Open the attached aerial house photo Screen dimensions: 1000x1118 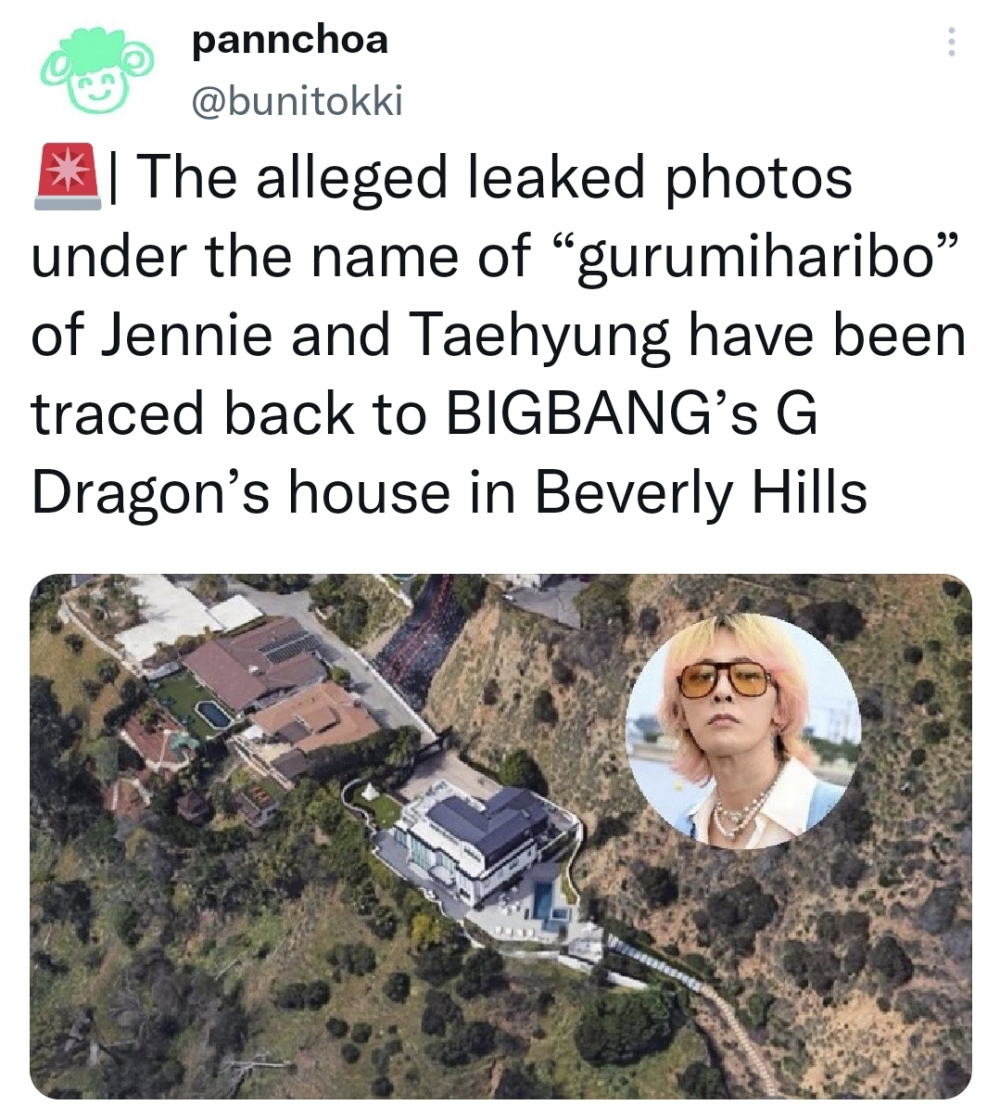500,836
